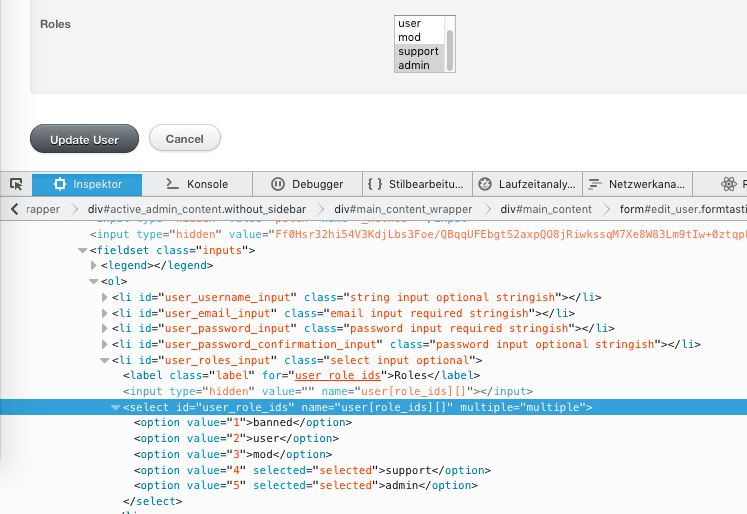Click the Roles field label

coord(55,24)
